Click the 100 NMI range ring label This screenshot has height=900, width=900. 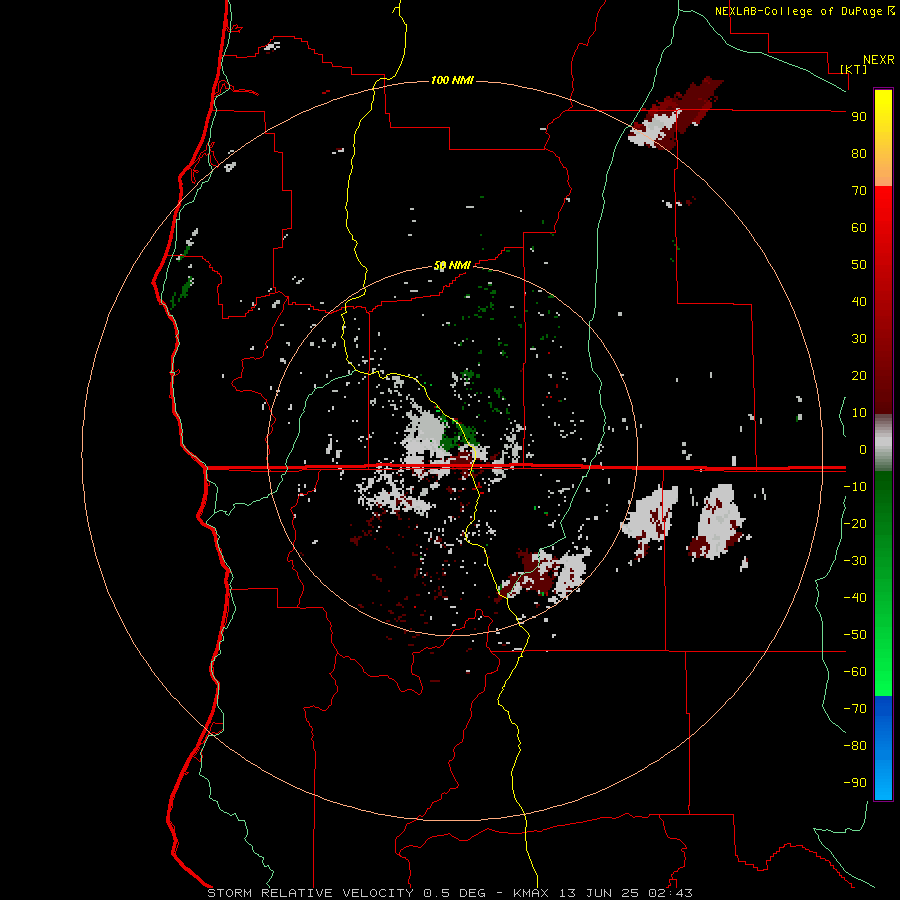(452, 80)
